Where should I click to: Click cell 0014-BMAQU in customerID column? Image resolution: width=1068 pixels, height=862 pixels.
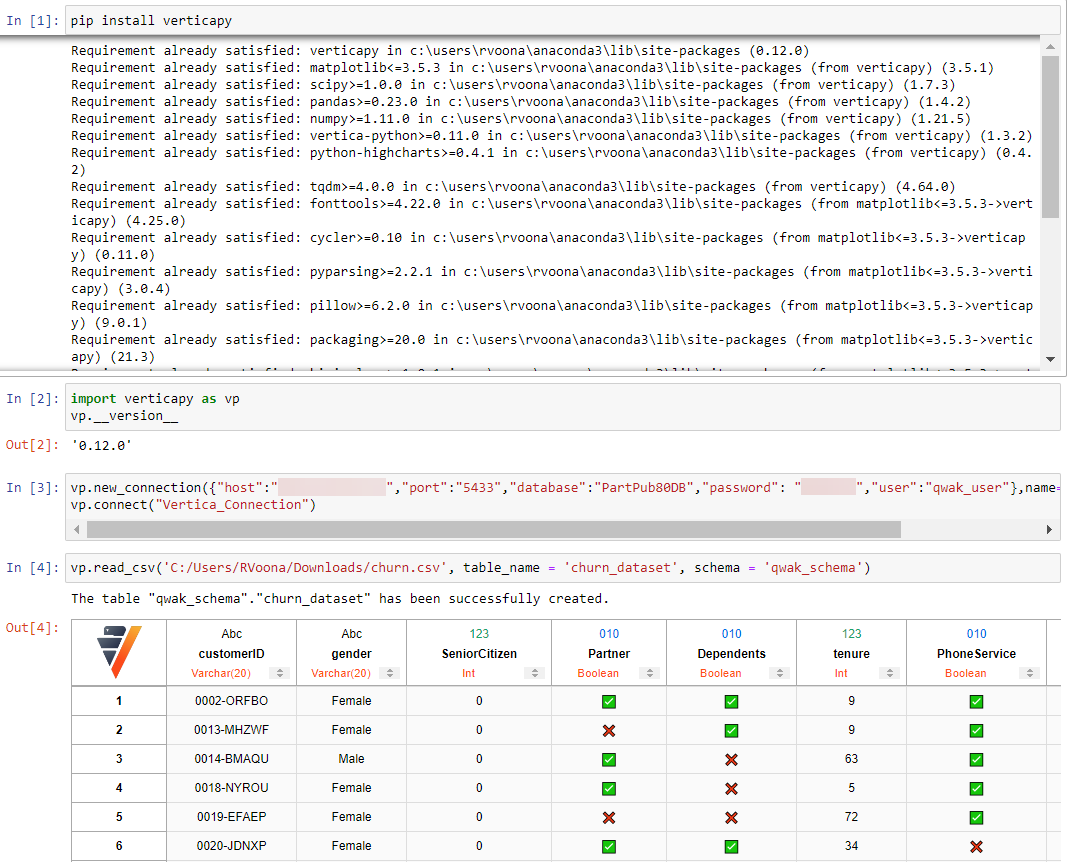click(x=232, y=759)
